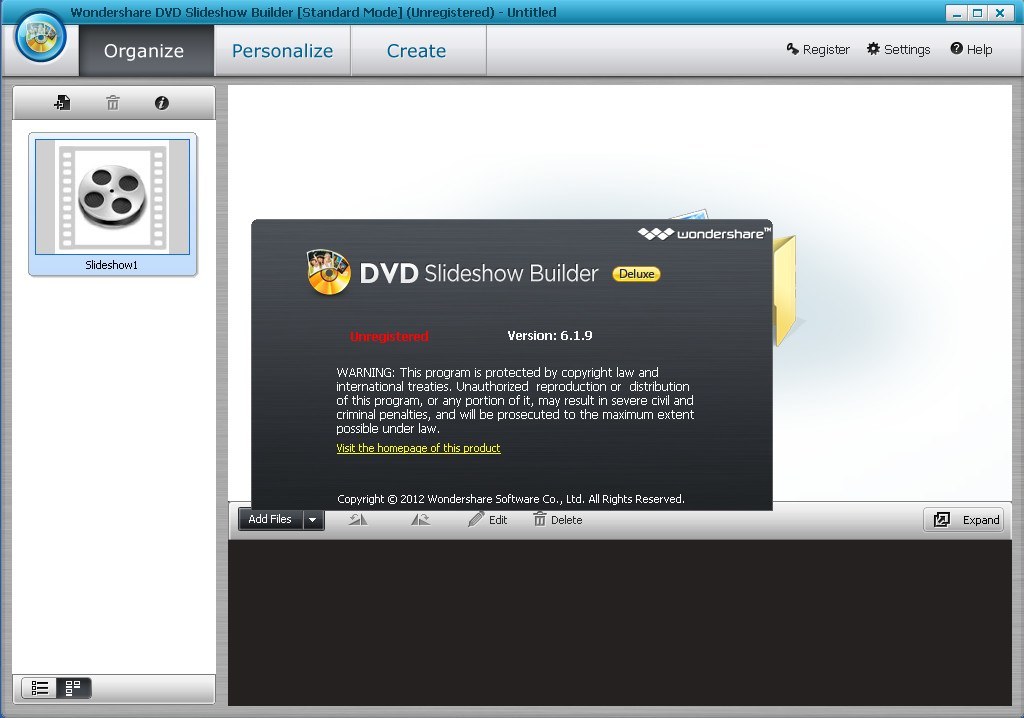Screen dimensions: 1024x718
Task: Switch to the Create tab
Action: 417,50
